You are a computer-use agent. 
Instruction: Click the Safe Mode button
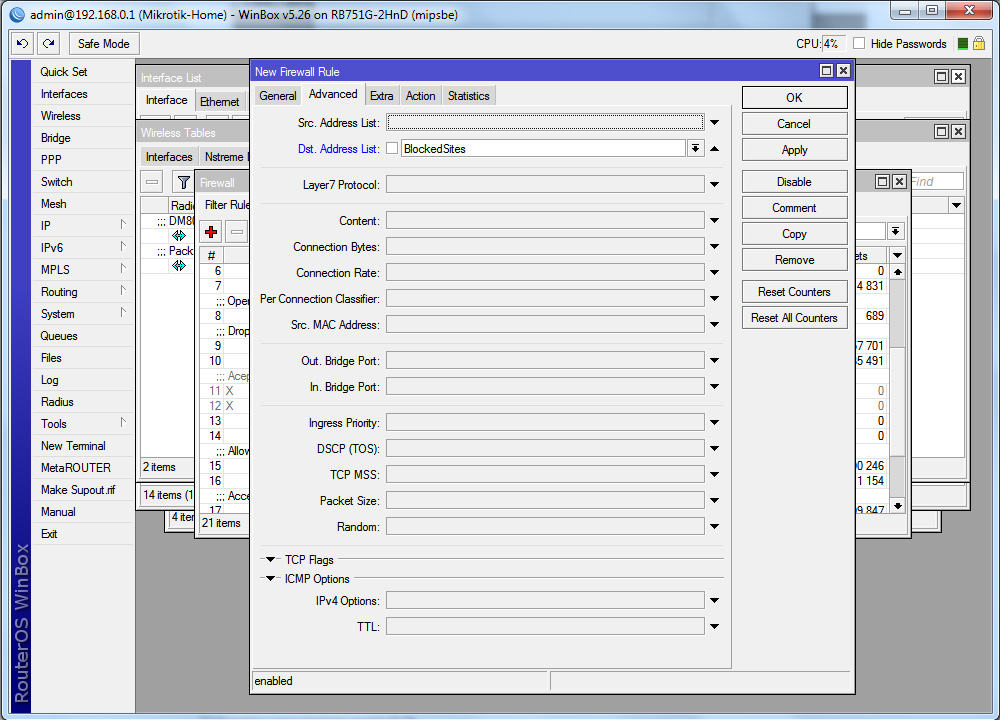[x=103, y=44]
